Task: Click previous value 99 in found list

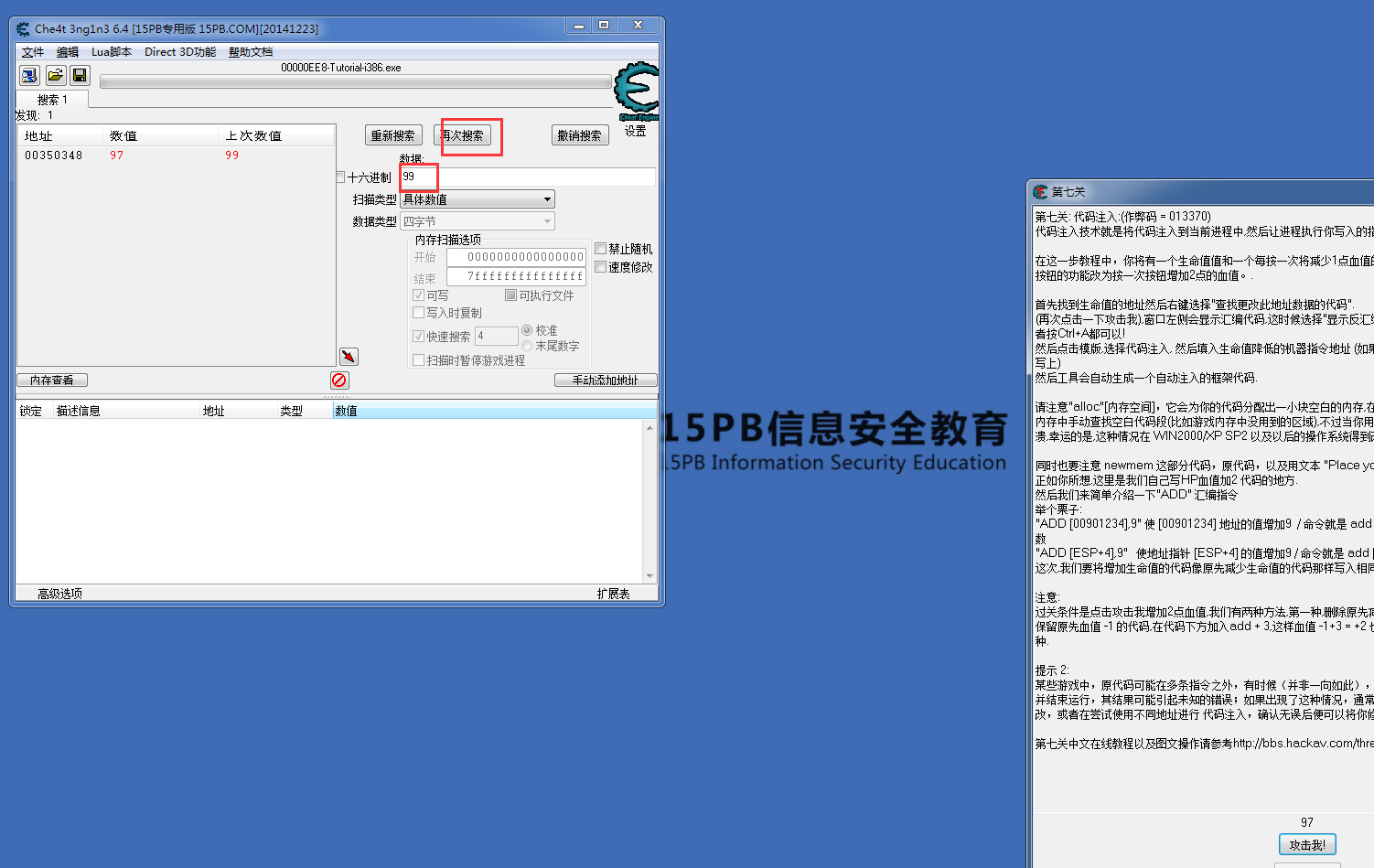Action: [232, 155]
